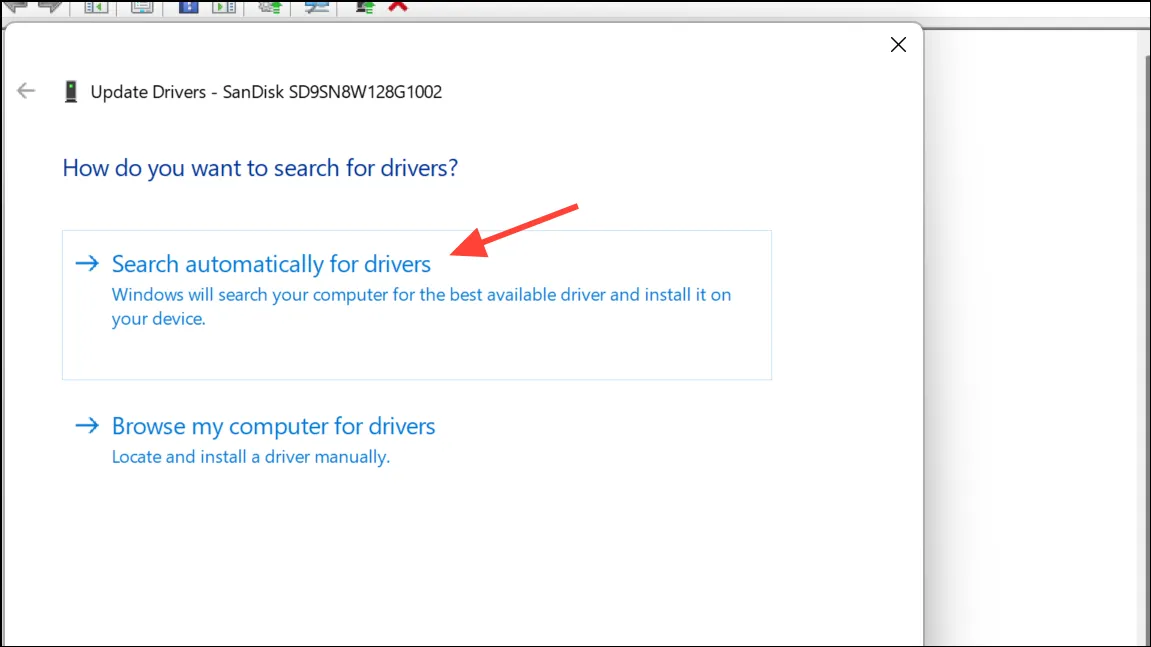Close the Update Drivers dialog
The image size is (1151, 647).
click(x=898, y=45)
